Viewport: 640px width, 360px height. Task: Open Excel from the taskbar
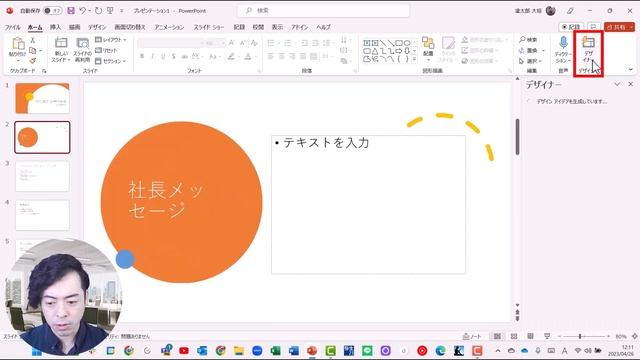(276, 350)
